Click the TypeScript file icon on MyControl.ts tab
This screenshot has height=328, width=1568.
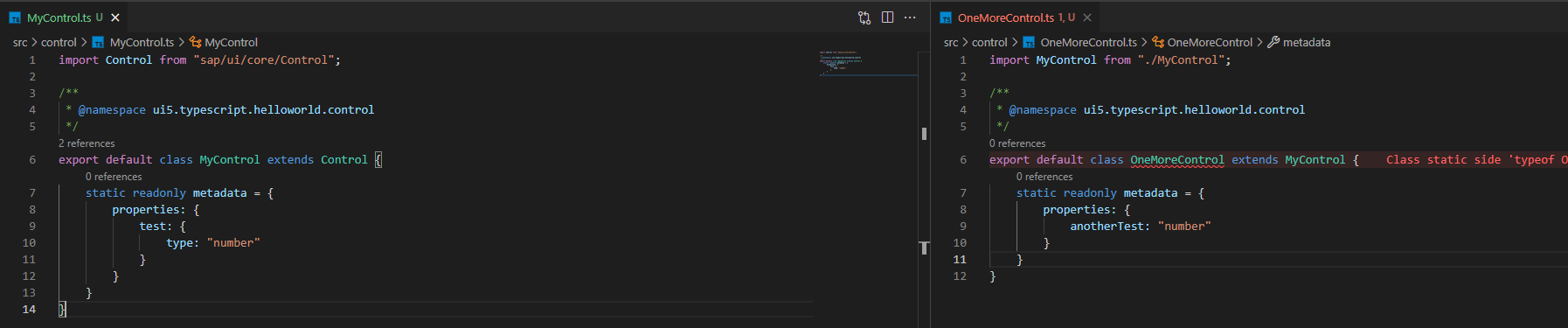(x=15, y=17)
